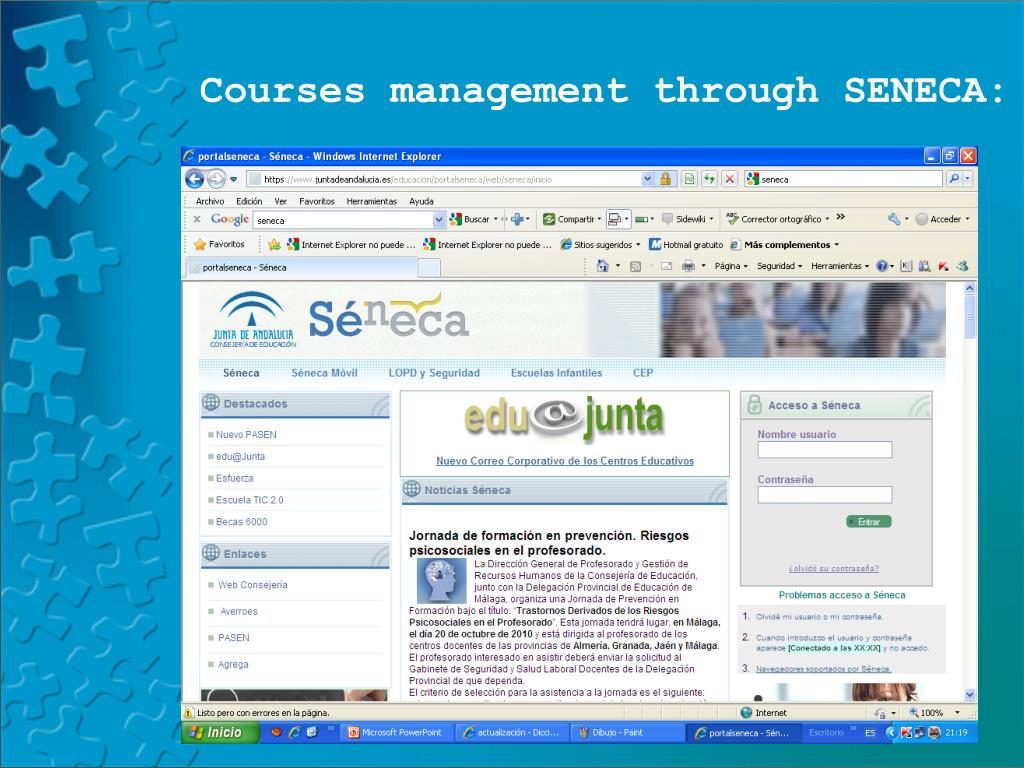This screenshot has width=1024, height=768.
Task: Open the Edición menu
Action: (x=249, y=201)
